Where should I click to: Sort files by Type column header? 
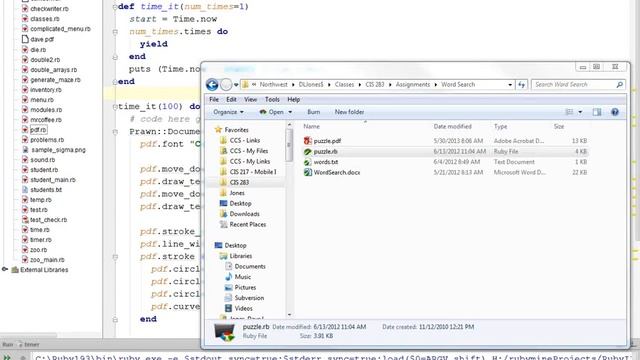click(500, 127)
